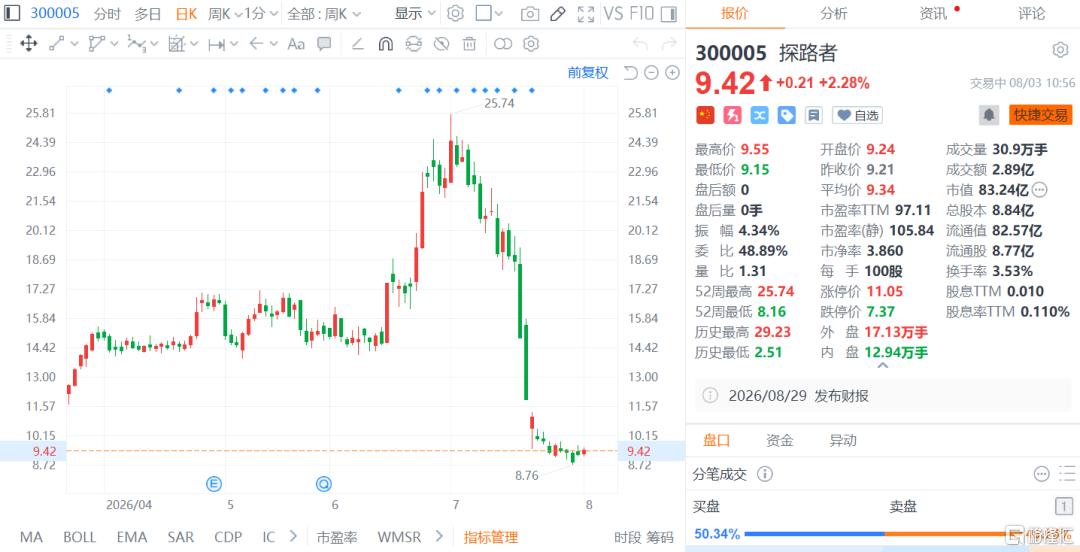Click the China flag market icon
The image size is (1080, 552).
pos(705,115)
